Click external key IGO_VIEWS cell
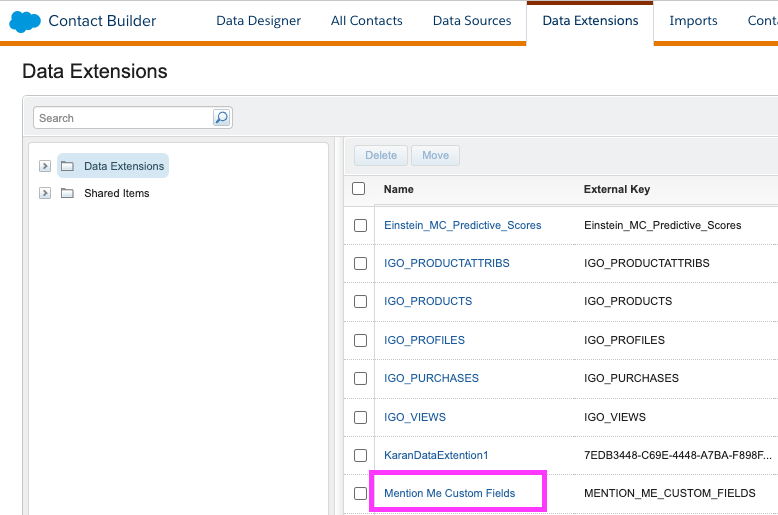The height and width of the screenshot is (515, 778). 615,417
